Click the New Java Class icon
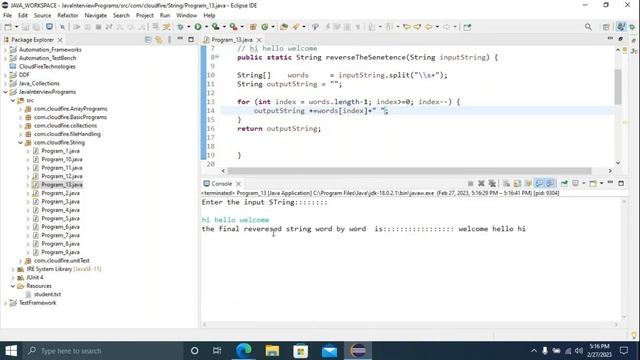Image resolution: width=640 pixels, height=360 pixels. [265, 27]
